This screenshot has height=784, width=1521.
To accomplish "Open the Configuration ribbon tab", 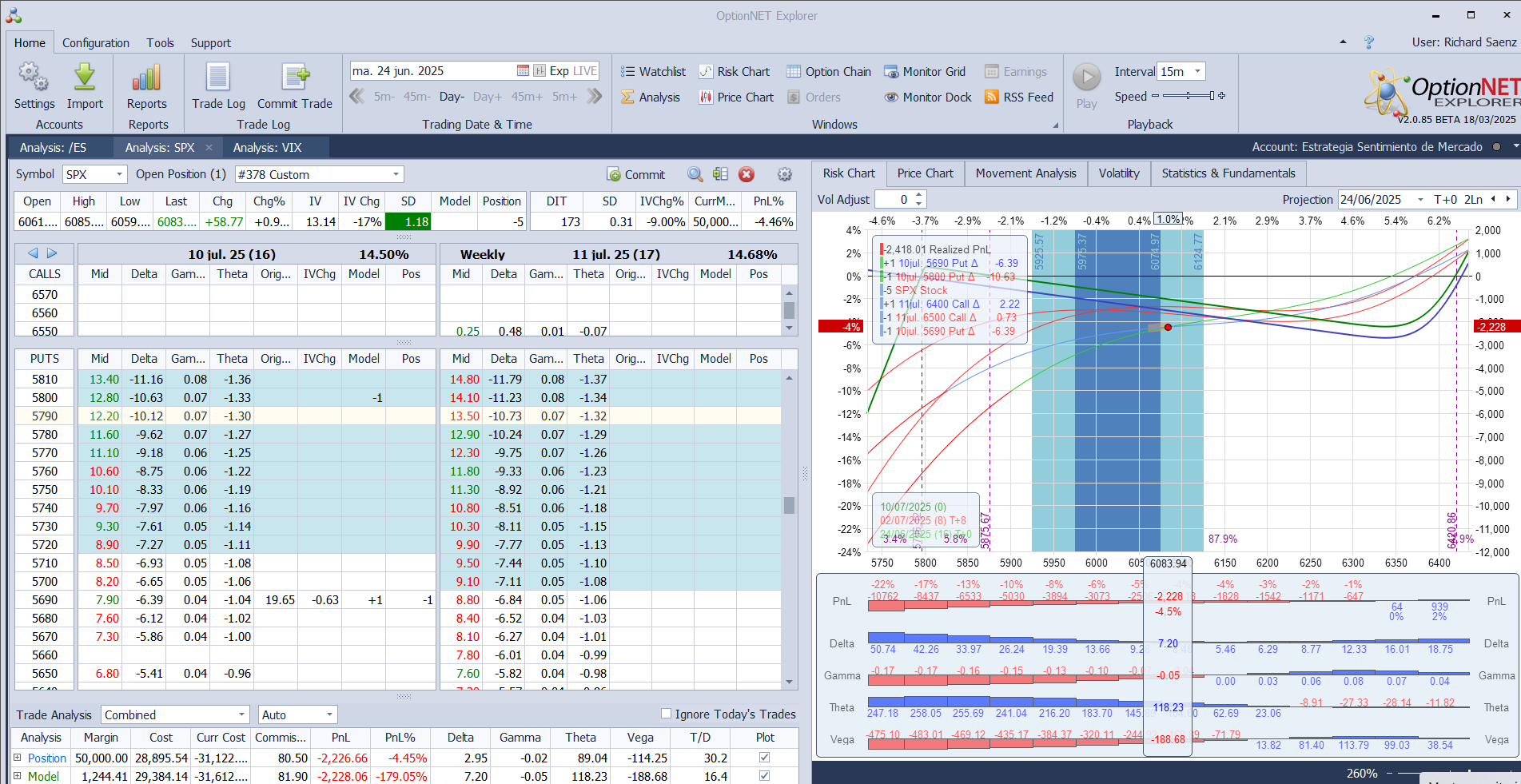I will pyautogui.click(x=95, y=42).
